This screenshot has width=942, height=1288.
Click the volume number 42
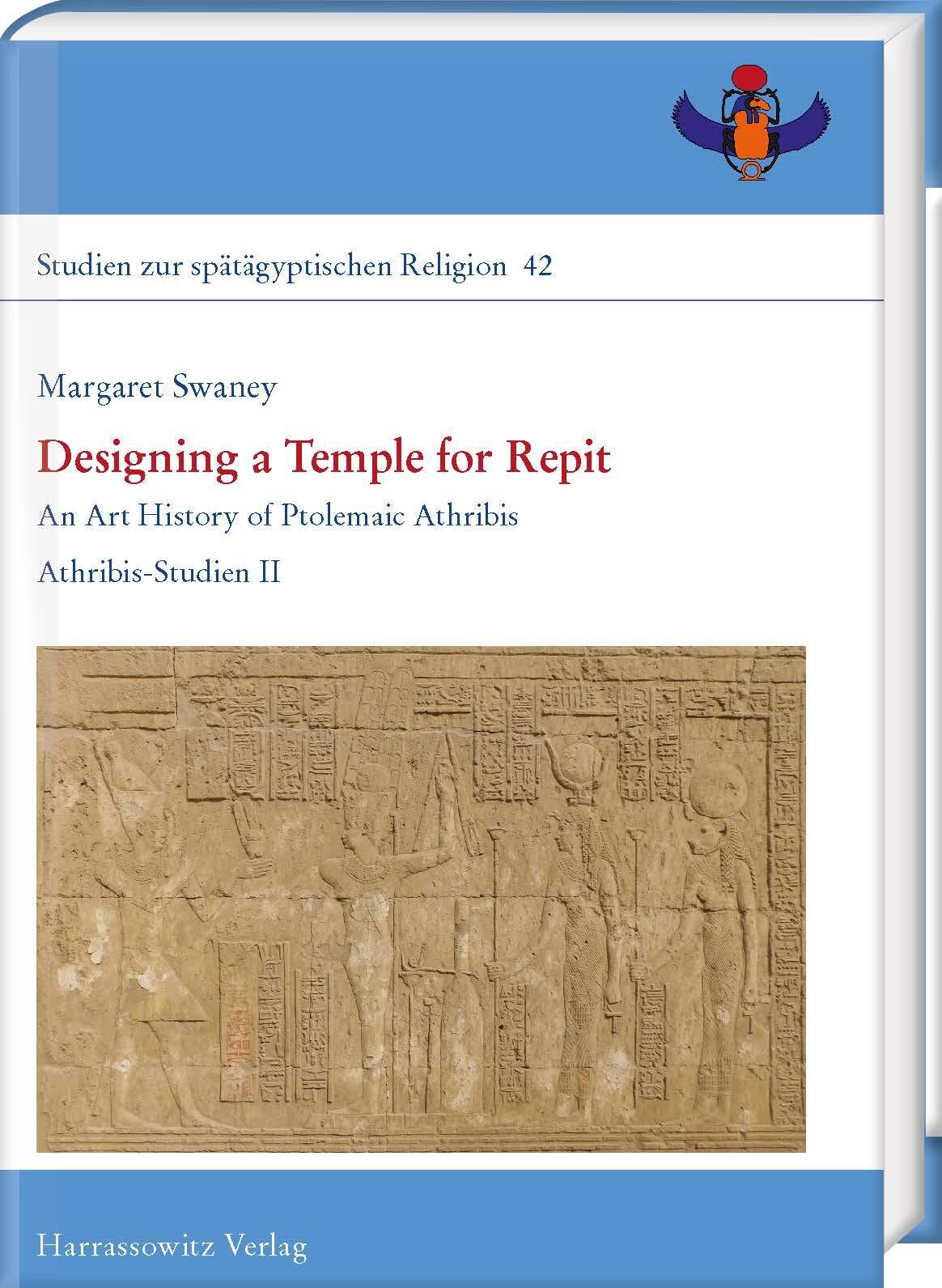pyautogui.click(x=538, y=266)
